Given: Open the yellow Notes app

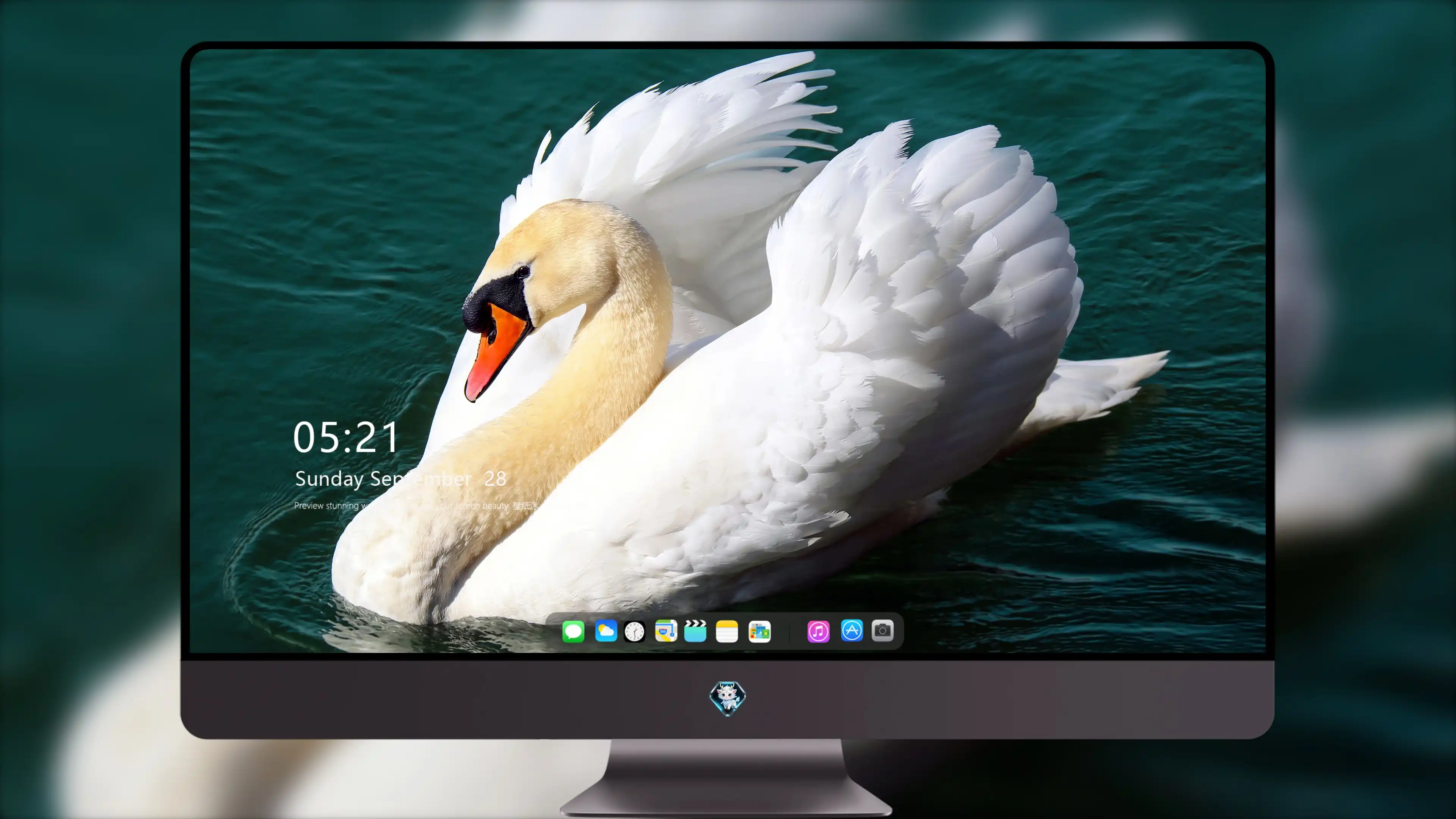Looking at the screenshot, I should click(727, 631).
